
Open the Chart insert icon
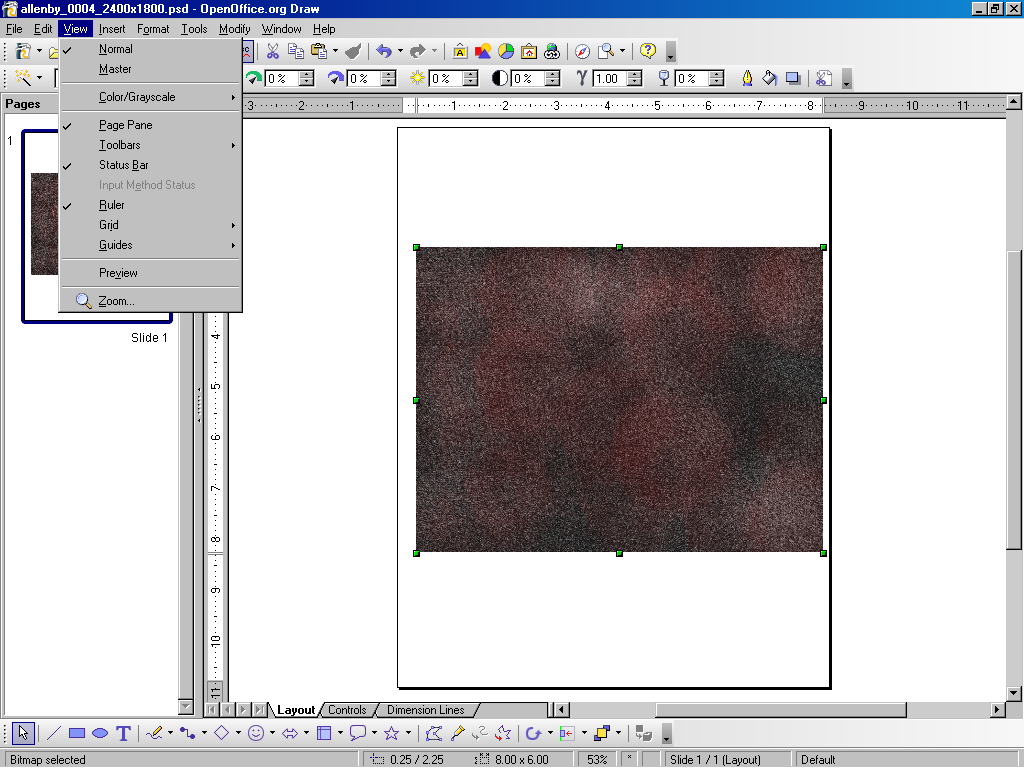506,51
